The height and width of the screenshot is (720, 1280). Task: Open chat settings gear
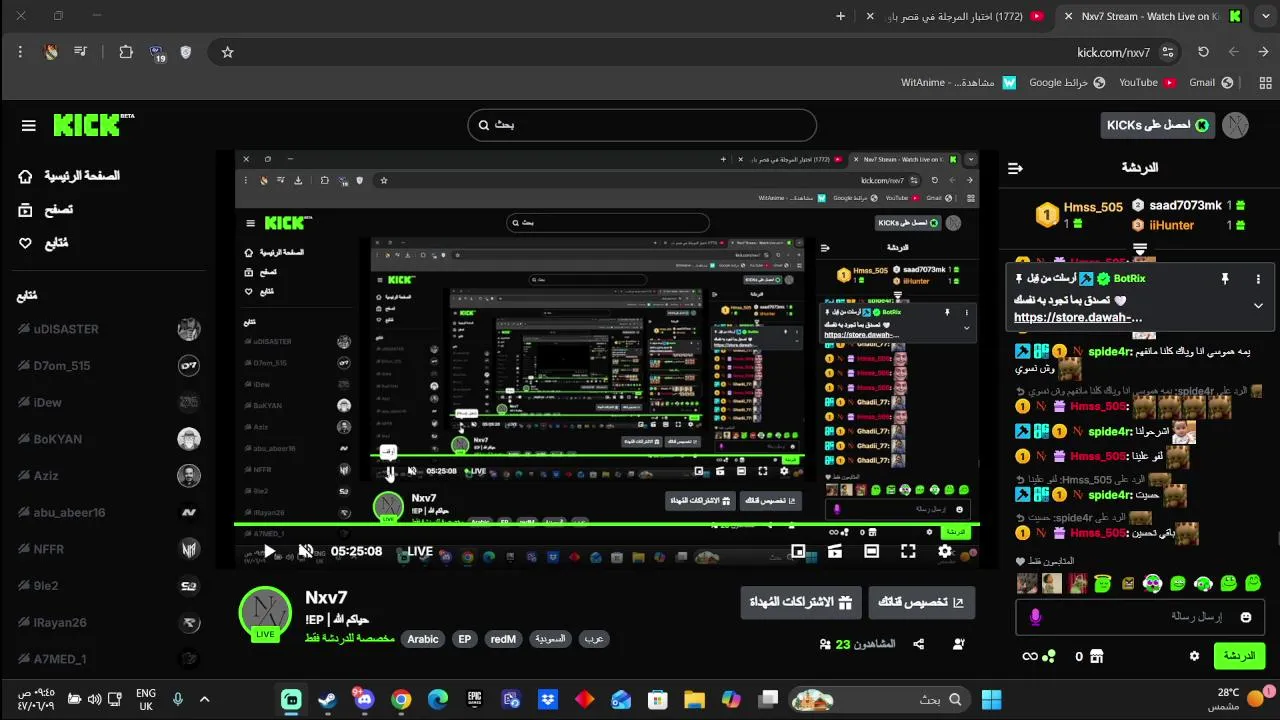click(1194, 656)
